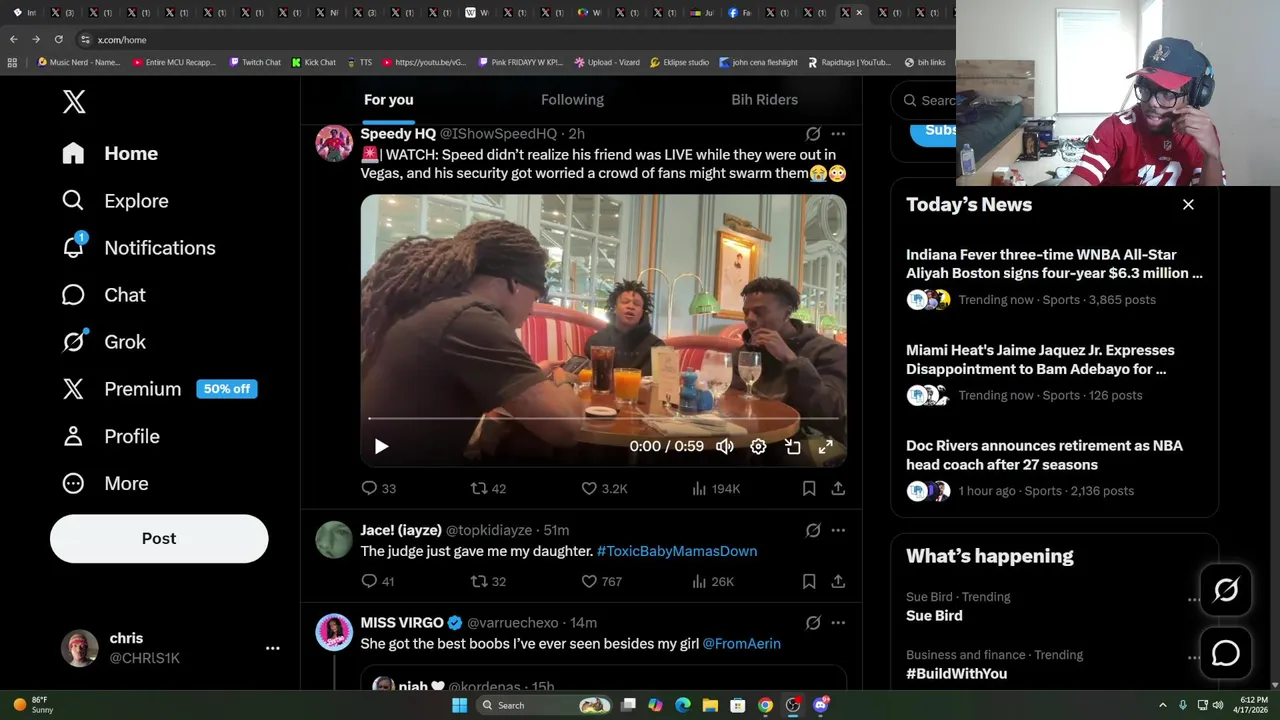Screen dimensions: 1280x720
Task: Reload the page in browser
Action: click(x=58, y=39)
